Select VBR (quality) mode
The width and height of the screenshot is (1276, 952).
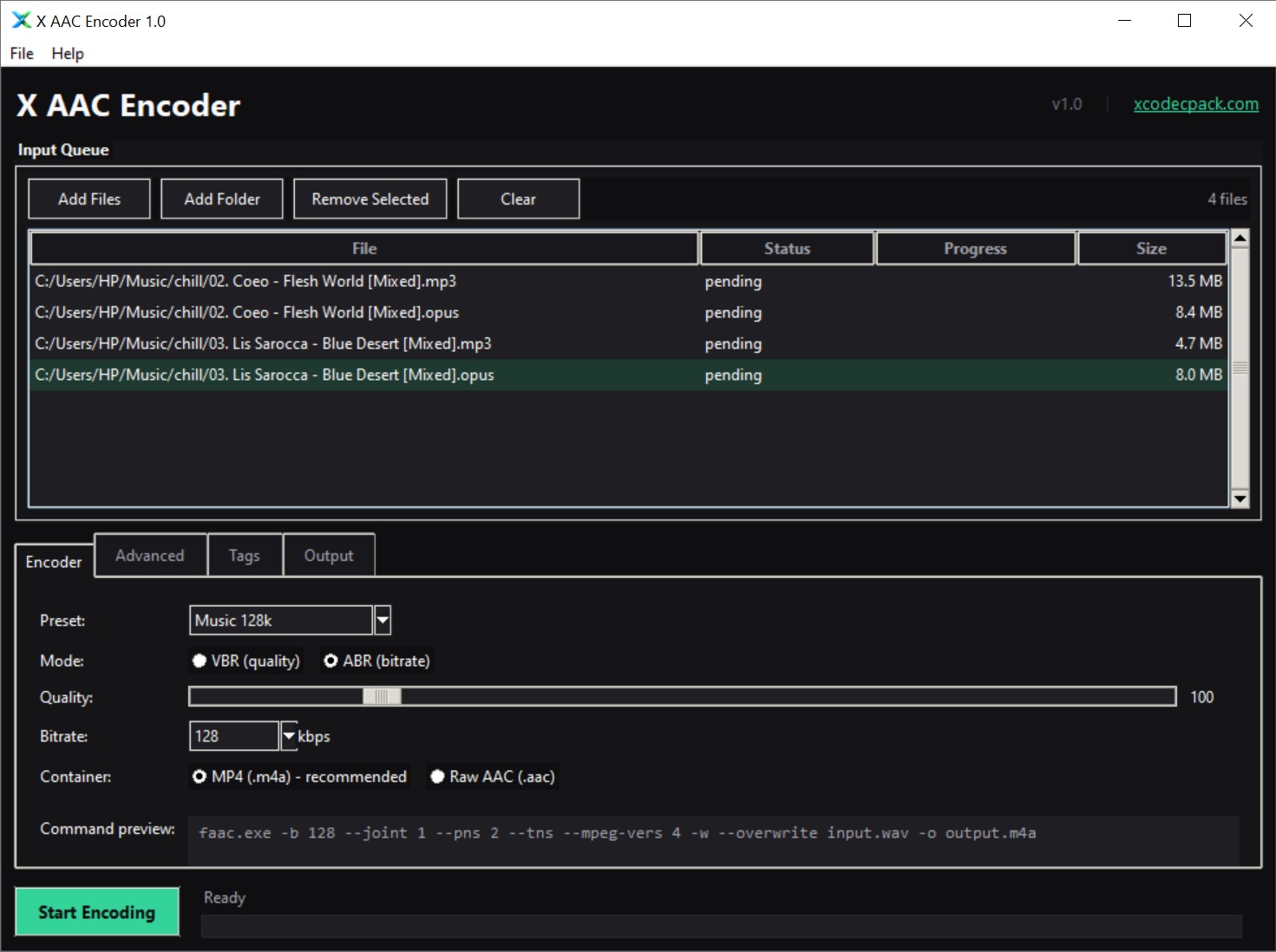coord(200,661)
